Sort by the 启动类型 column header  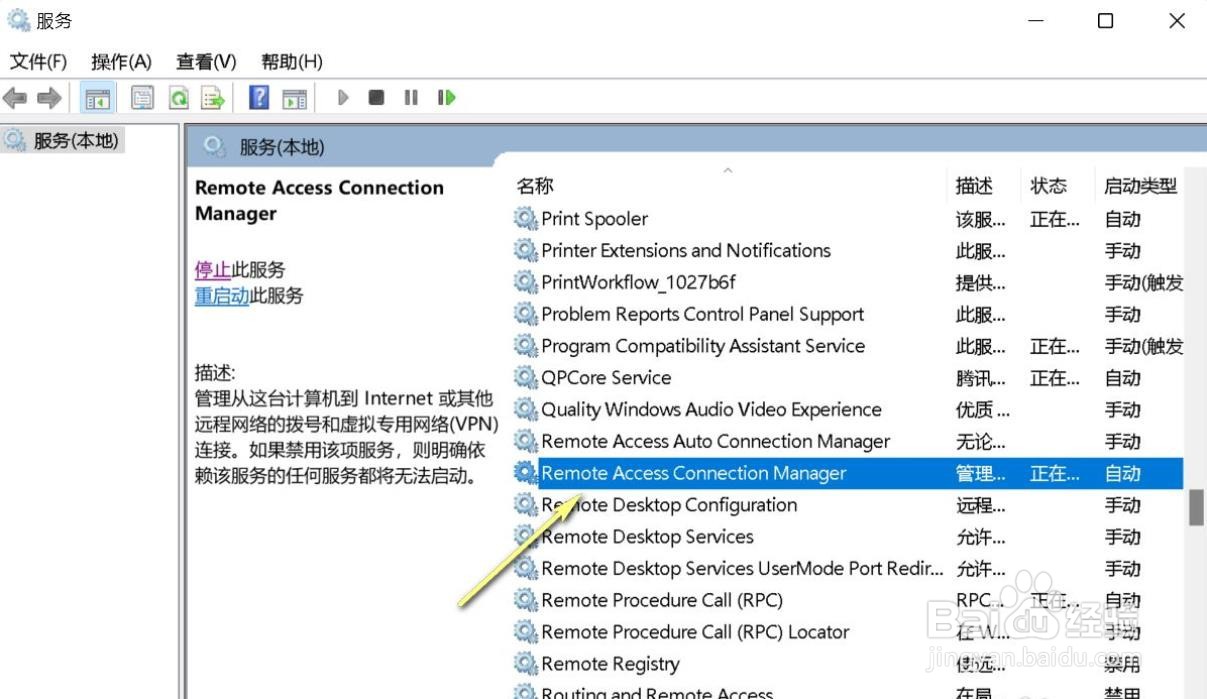1140,186
